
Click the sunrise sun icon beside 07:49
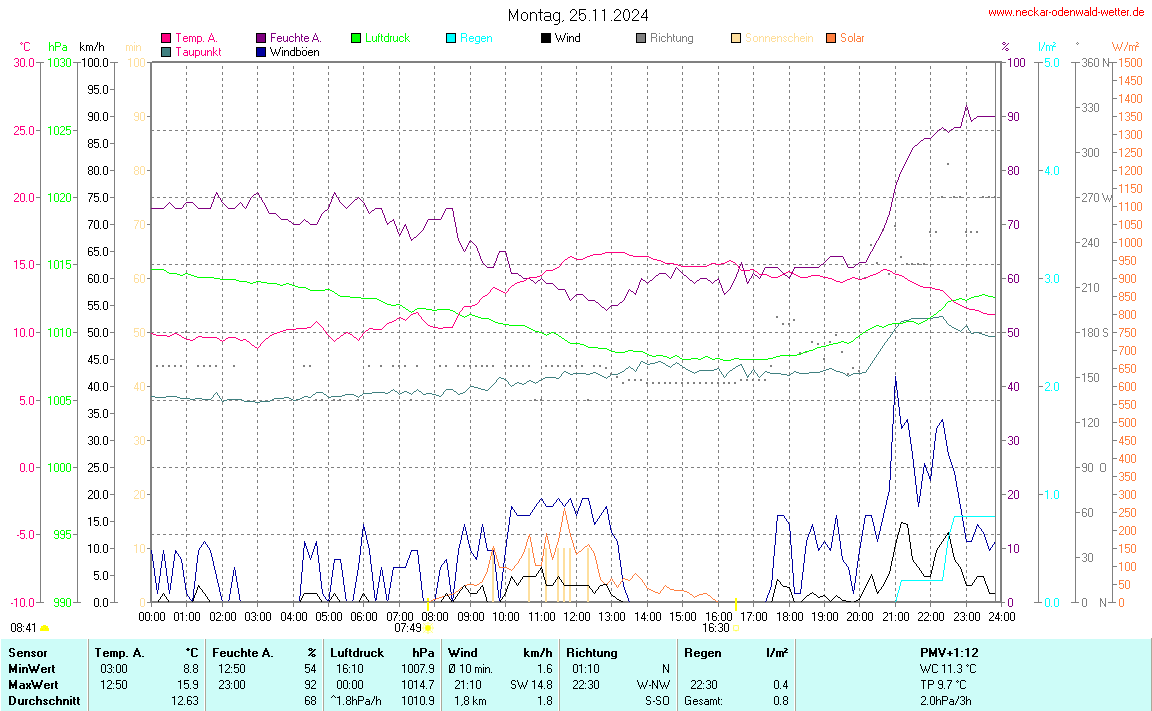(x=429, y=629)
